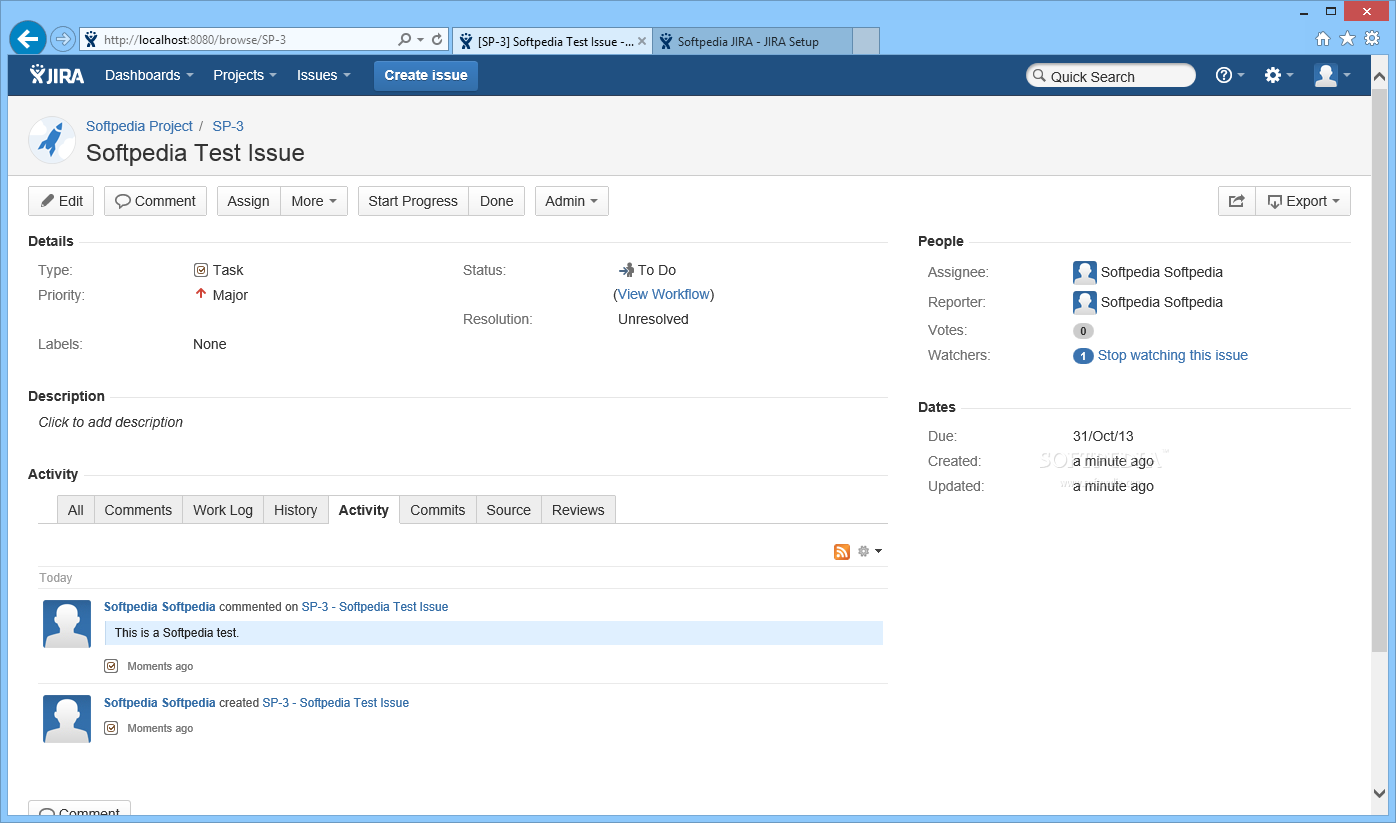Click the Major priority arrow icon

(x=201, y=294)
